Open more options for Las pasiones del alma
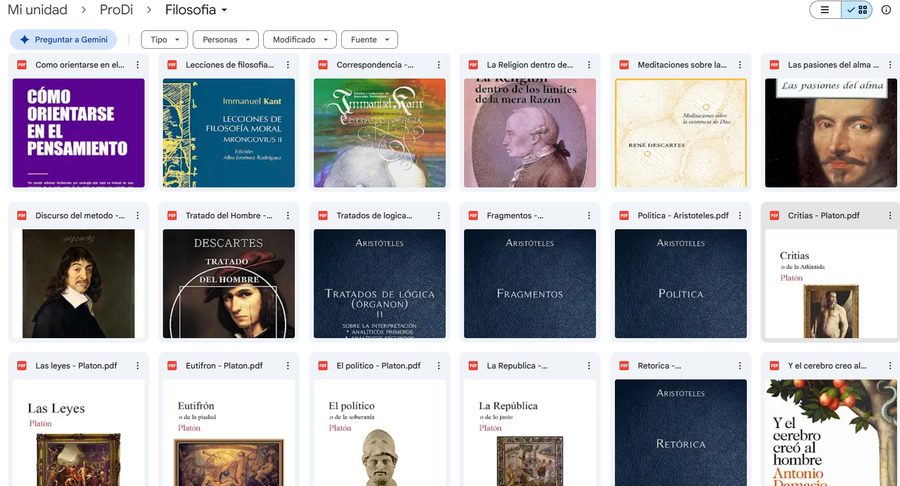The image size is (900, 486). (890, 65)
